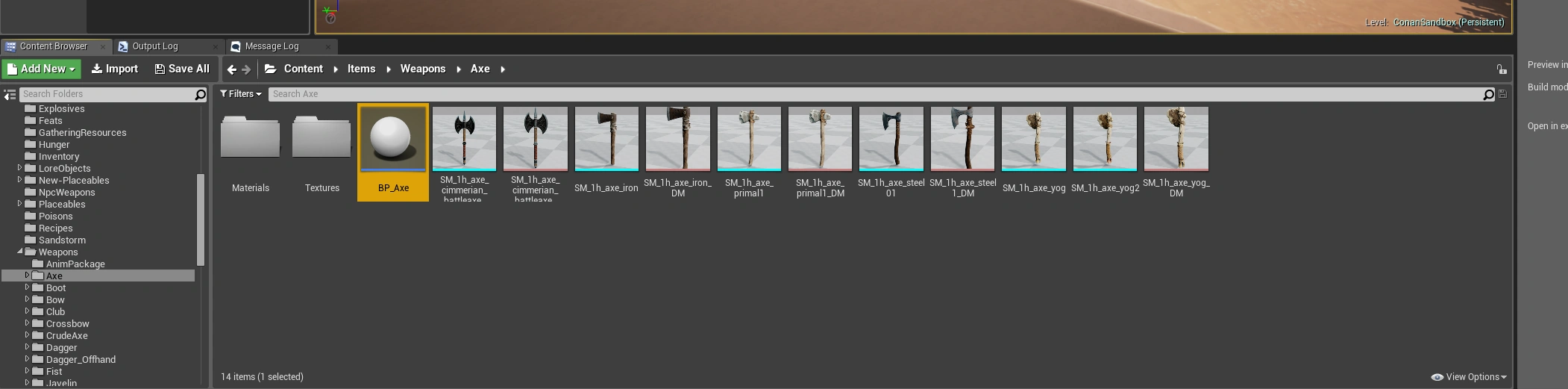Click Content breadcrumb

tap(303, 69)
